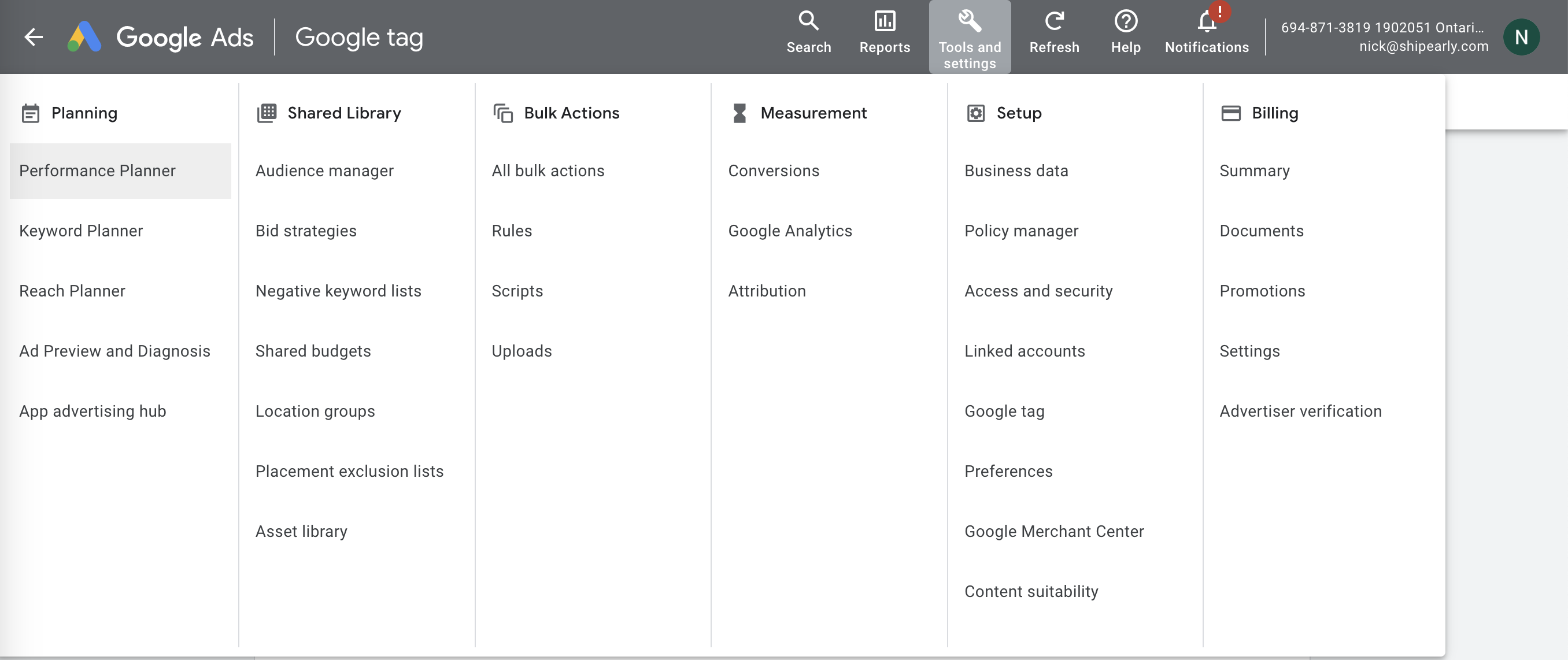This screenshot has height=660, width=1568.
Task: Click the Measurement heading
Action: [814, 113]
